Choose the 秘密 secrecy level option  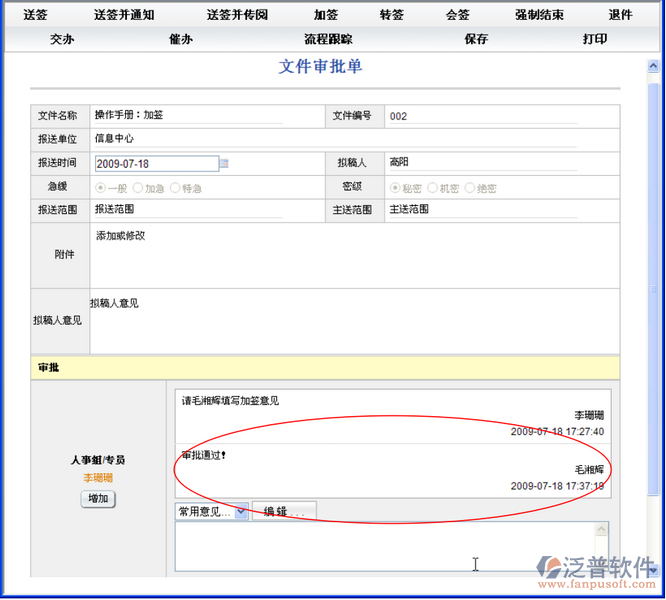[x=395, y=188]
